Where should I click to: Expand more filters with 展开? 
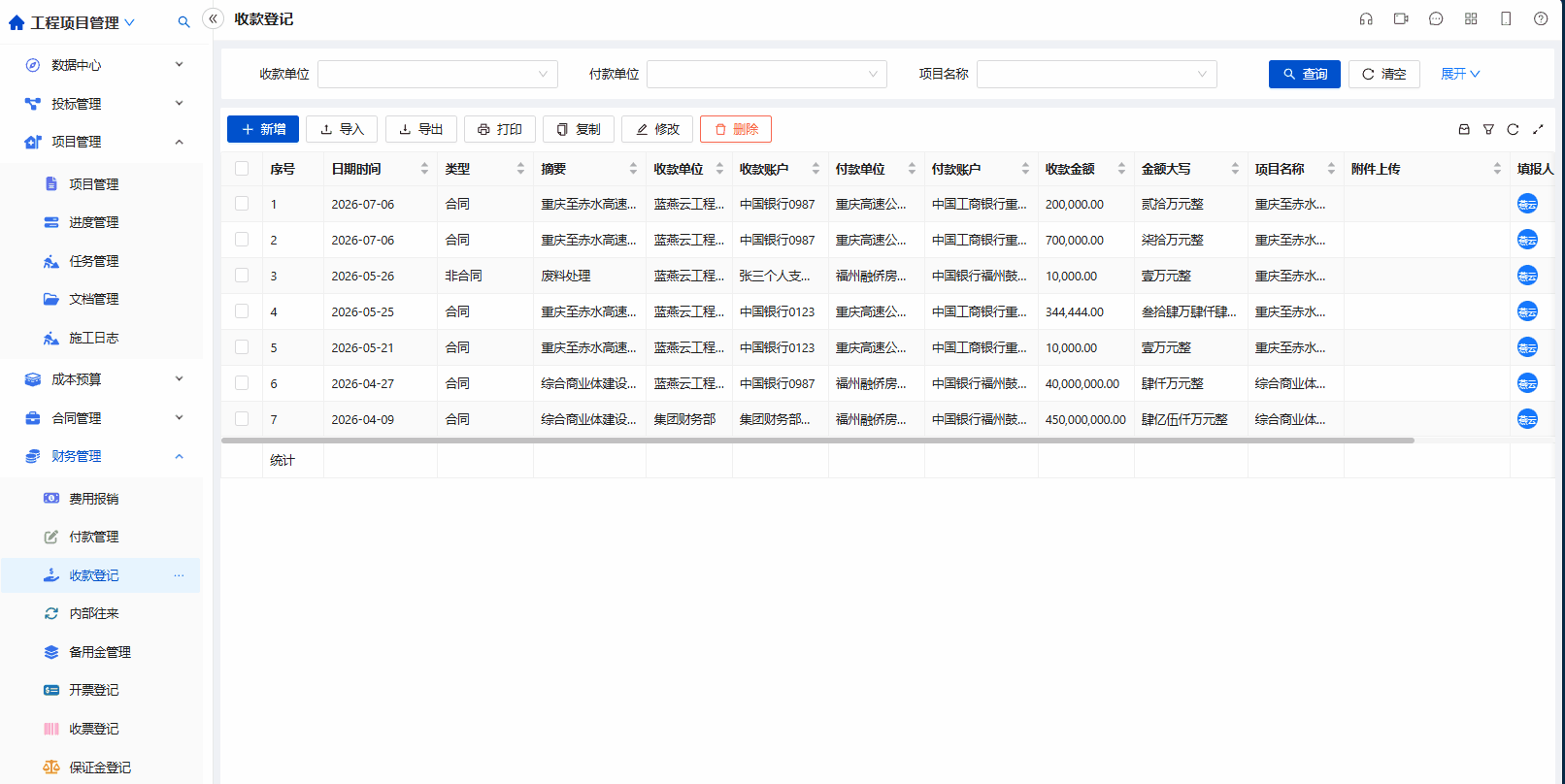pyautogui.click(x=1460, y=74)
